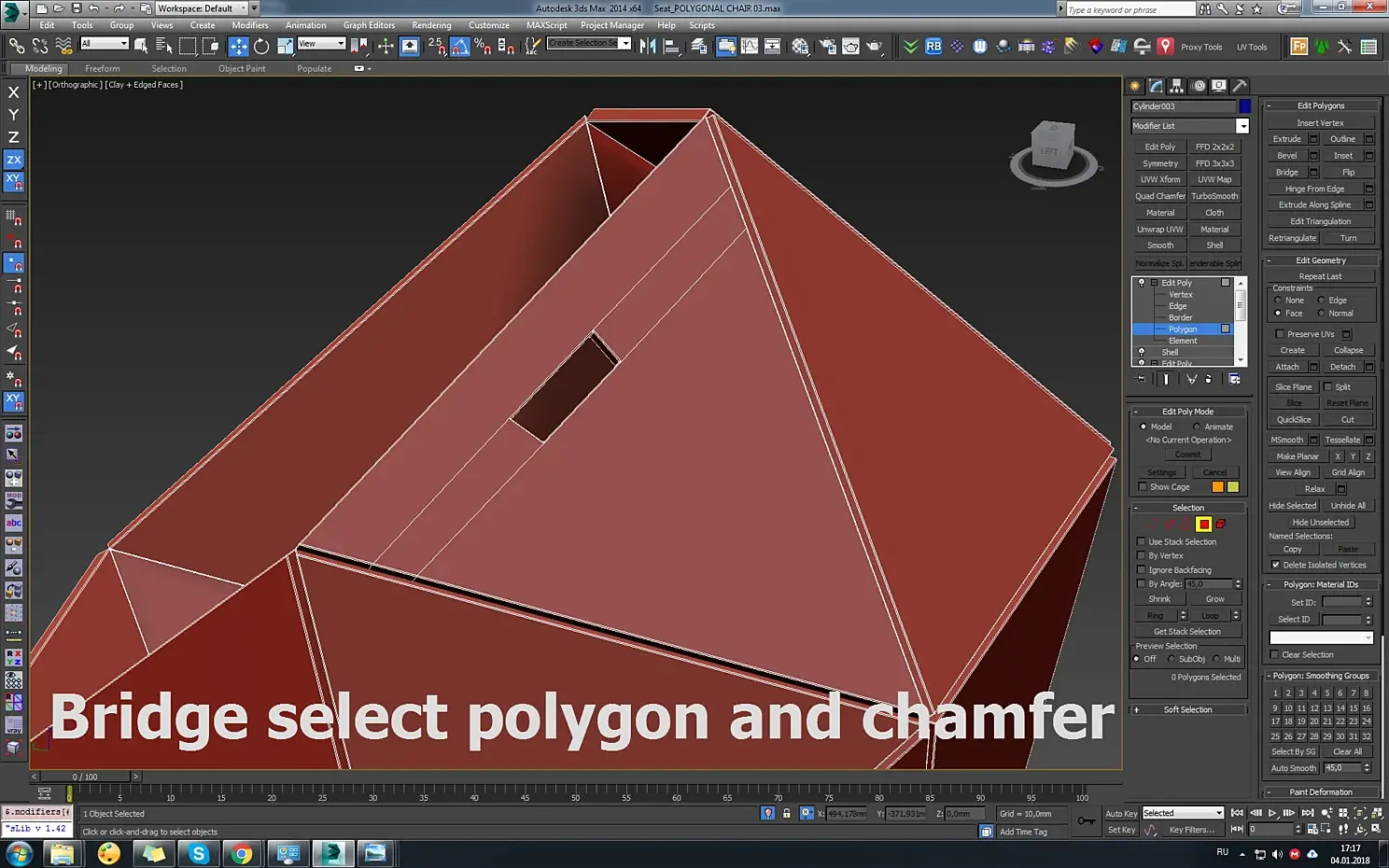This screenshot has height=868, width=1389.
Task: Click the Bridge button
Action: coord(1286,173)
